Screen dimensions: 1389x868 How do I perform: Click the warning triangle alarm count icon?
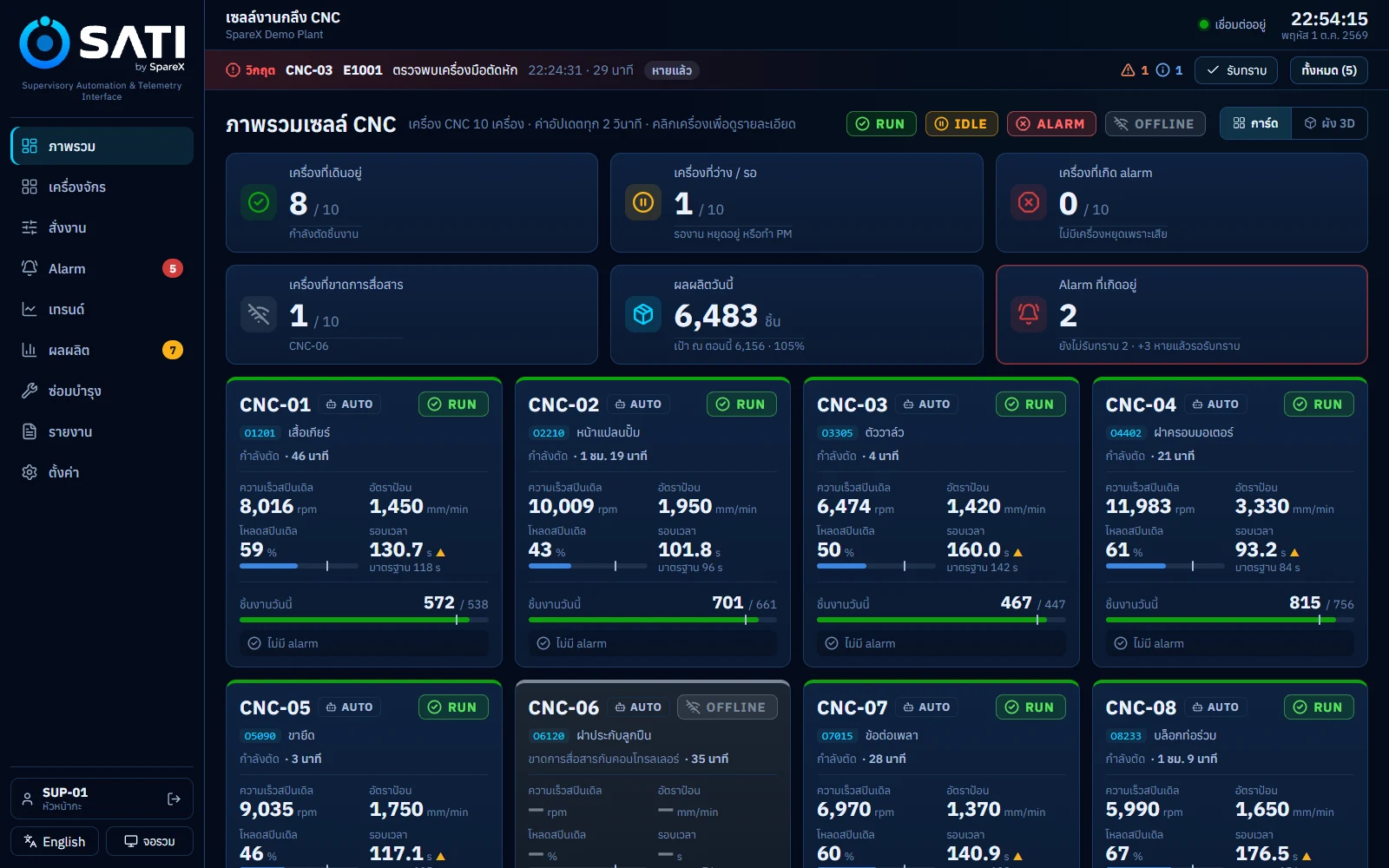tap(1128, 70)
